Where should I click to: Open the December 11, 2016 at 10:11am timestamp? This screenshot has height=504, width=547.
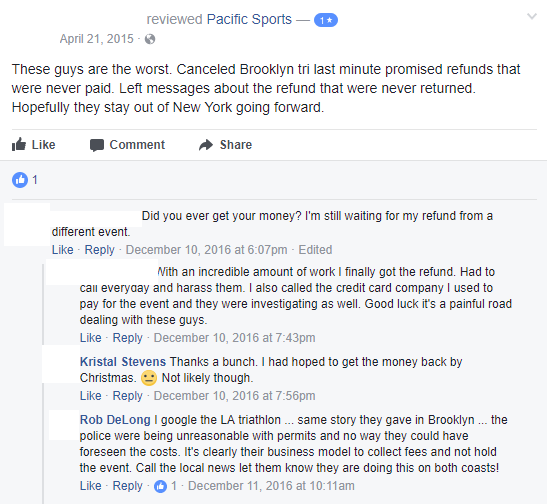coord(271,486)
